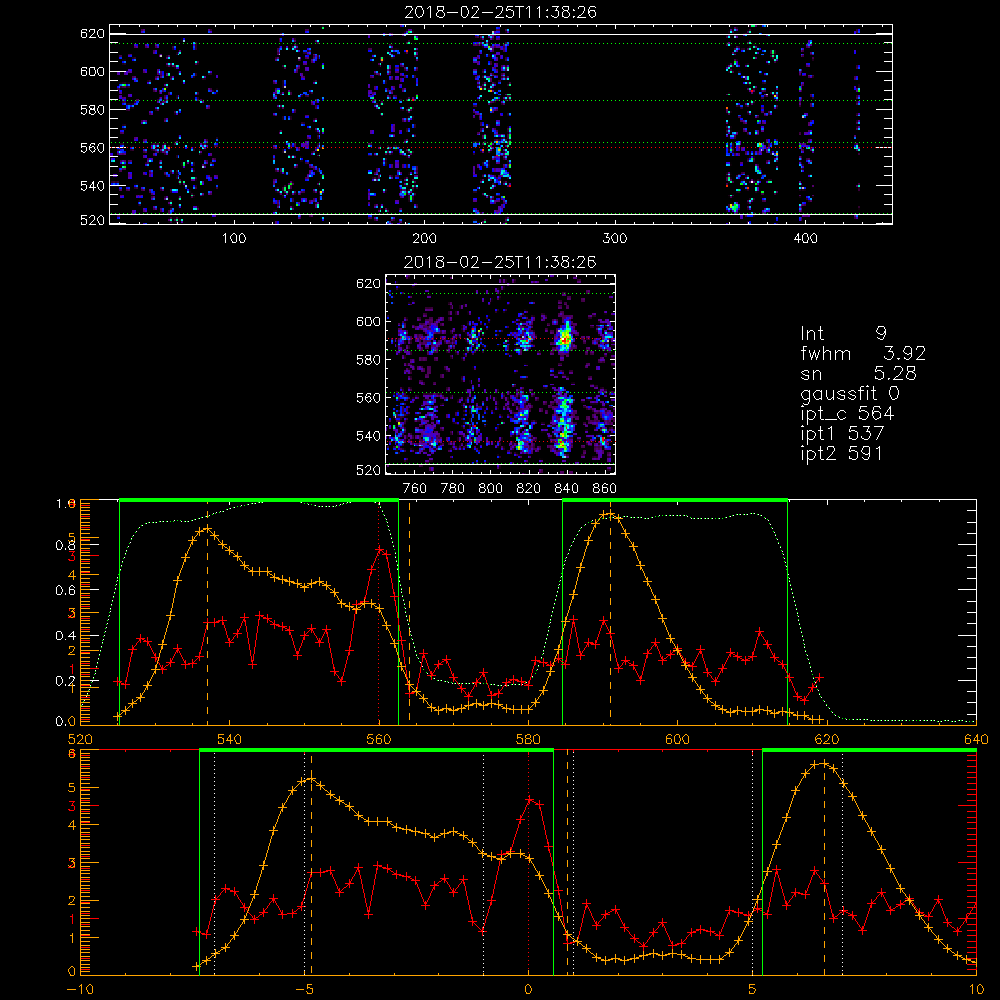This screenshot has height=1000, width=1000.
Task: Click the orange peak near -5 on bottom plot
Action: pyautogui.click(x=311, y=779)
